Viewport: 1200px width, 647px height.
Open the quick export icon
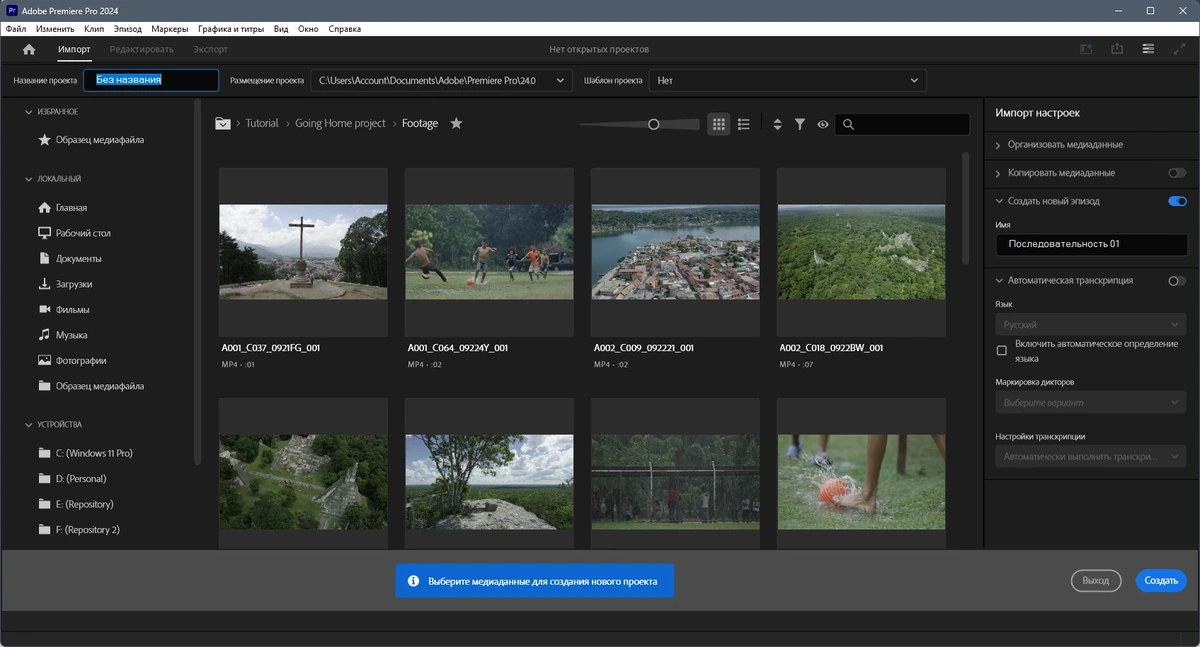pyautogui.click(x=1117, y=49)
